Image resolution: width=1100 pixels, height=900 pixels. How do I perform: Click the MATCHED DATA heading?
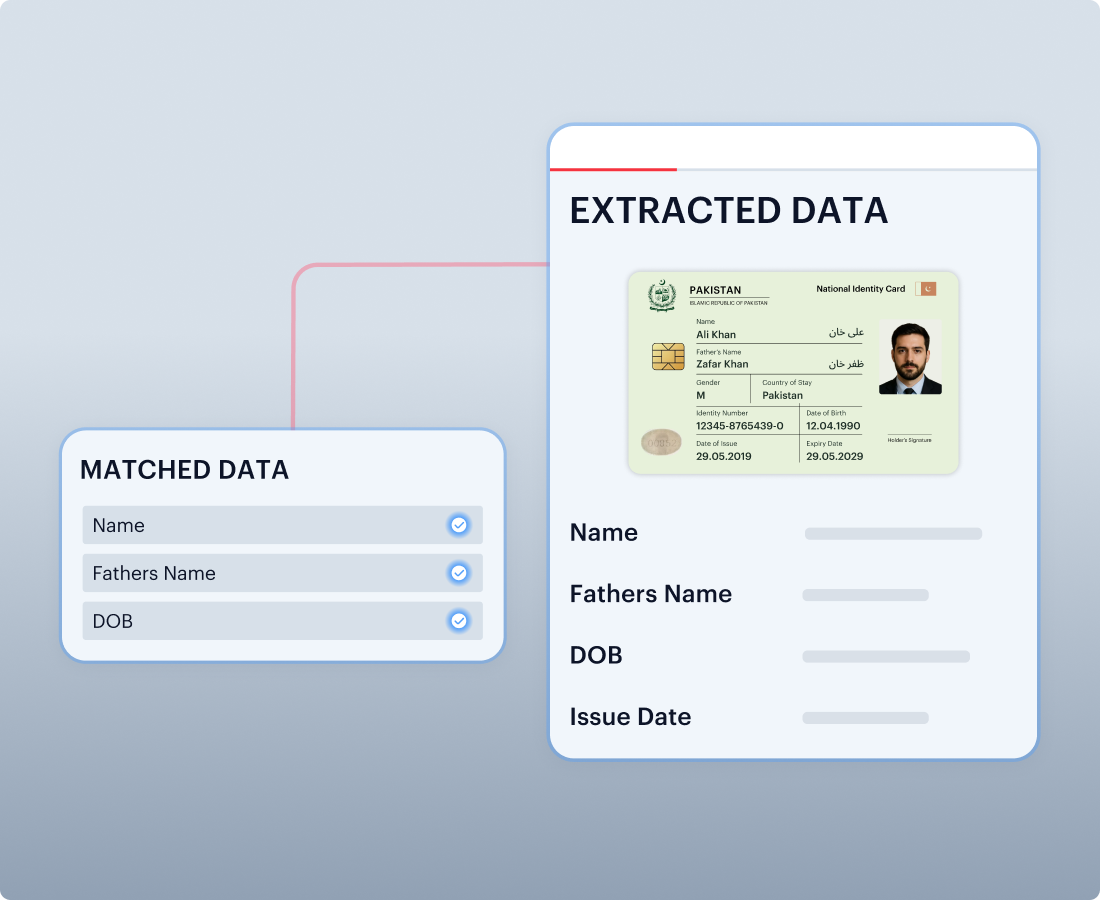[184, 470]
